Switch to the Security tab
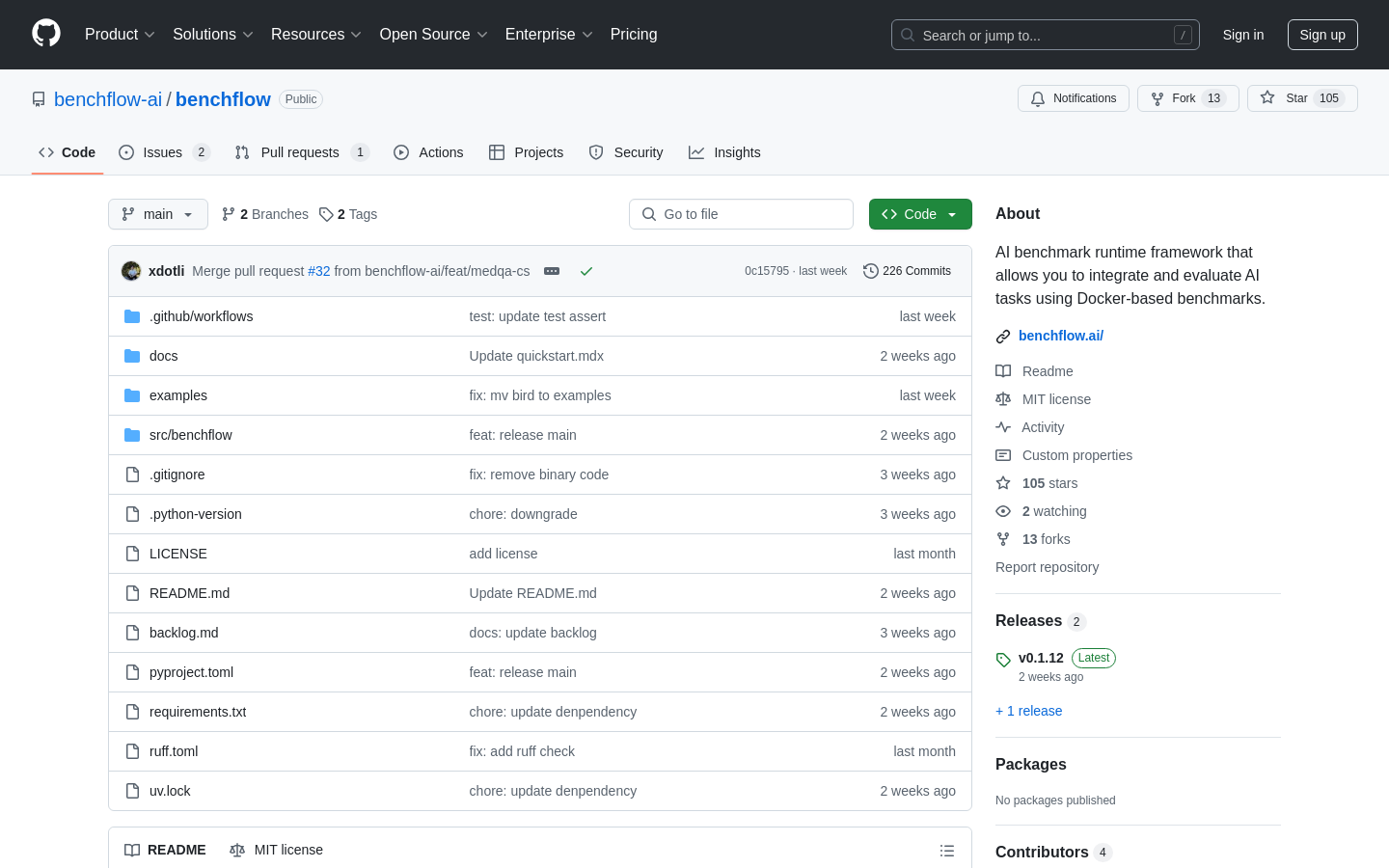This screenshot has height=868, width=1389. 626,152
